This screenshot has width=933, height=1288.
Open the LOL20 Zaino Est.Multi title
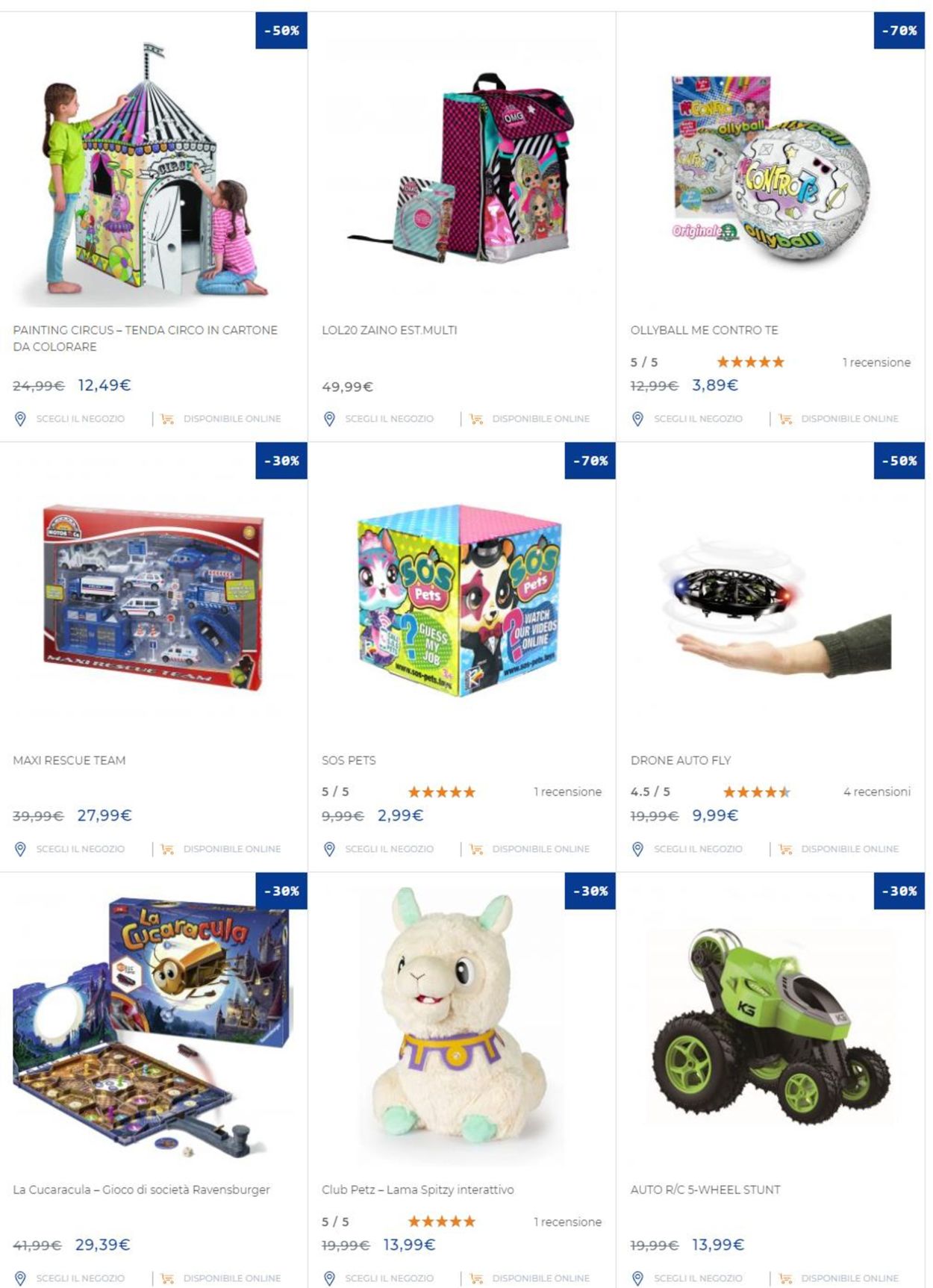click(x=389, y=330)
